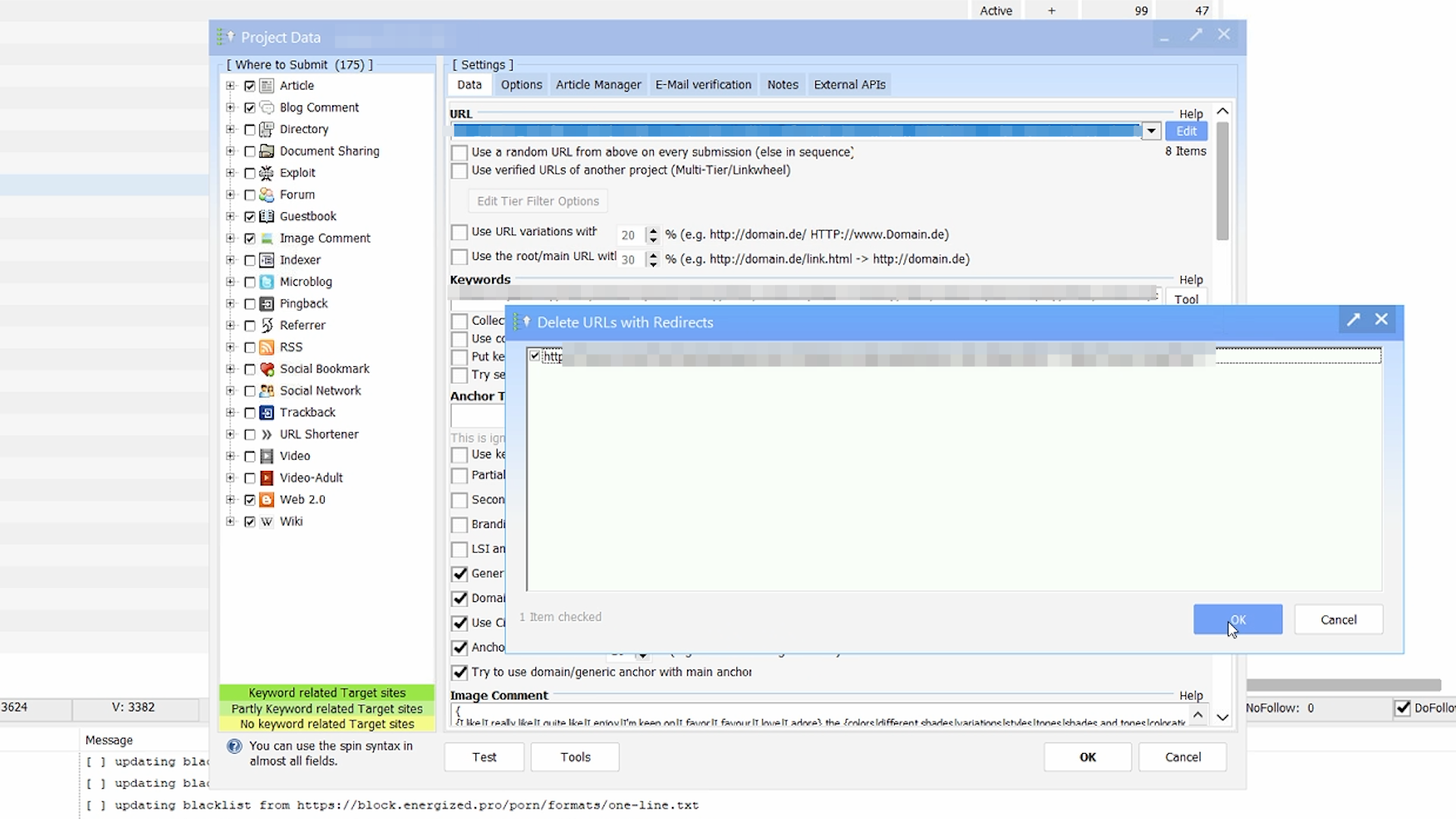Switch to the Options tab
This screenshot has height=819, width=1456.
pyautogui.click(x=522, y=85)
